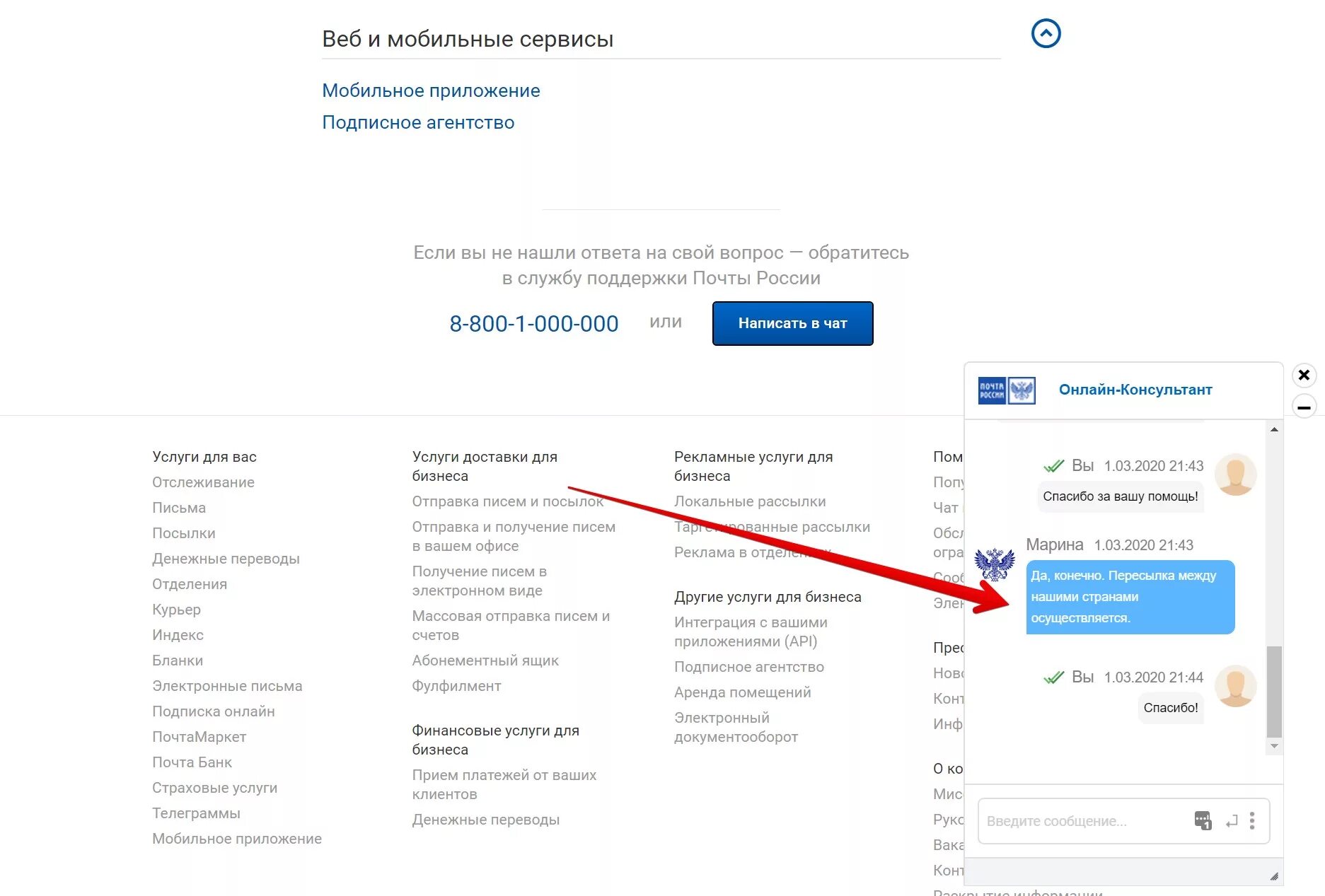This screenshot has height=896, width=1325.
Task: Send message with the enter arrow icon
Action: (x=1232, y=821)
